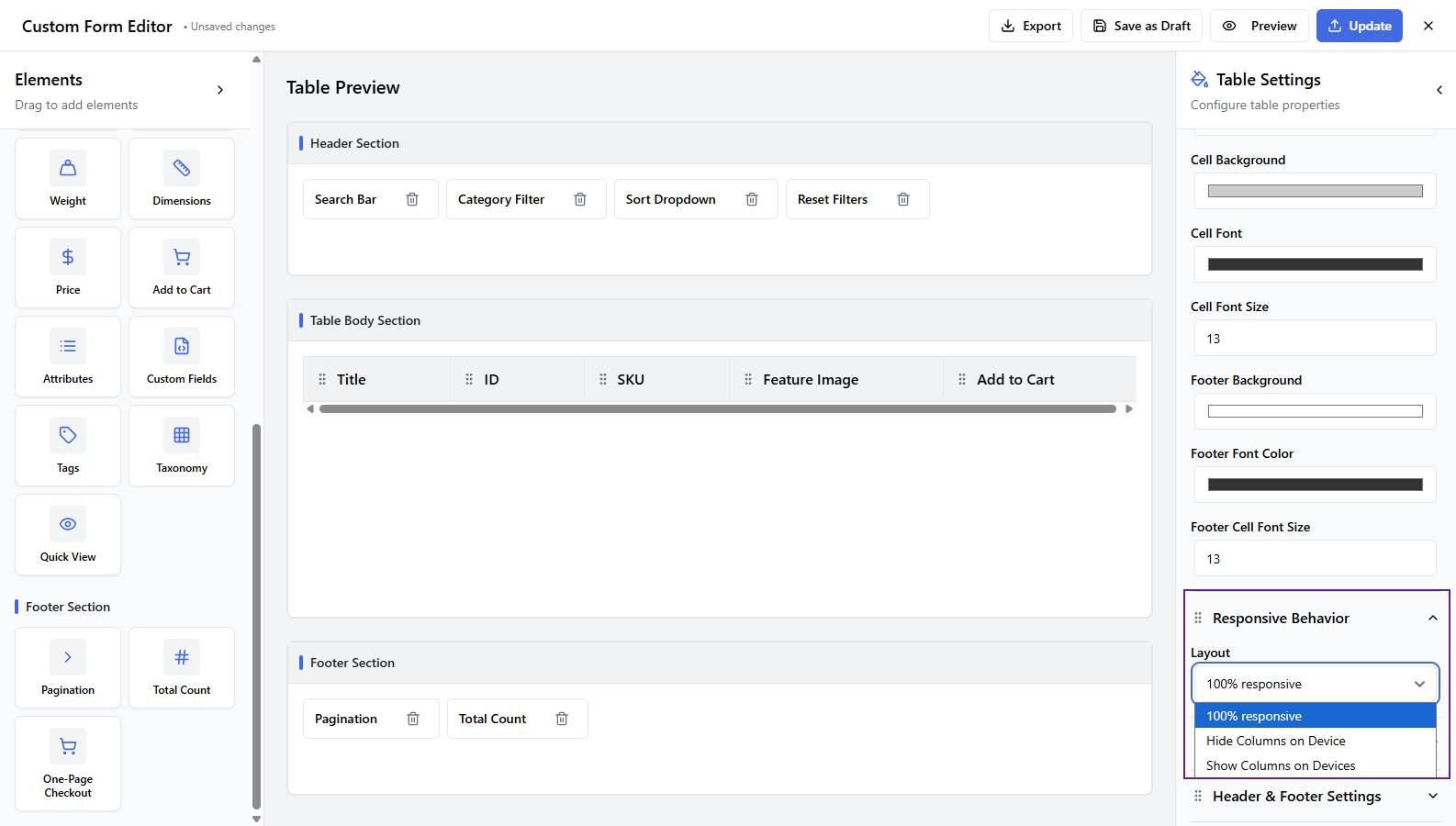The width and height of the screenshot is (1456, 826).
Task: Open the Layout dropdown
Action: click(x=1315, y=684)
